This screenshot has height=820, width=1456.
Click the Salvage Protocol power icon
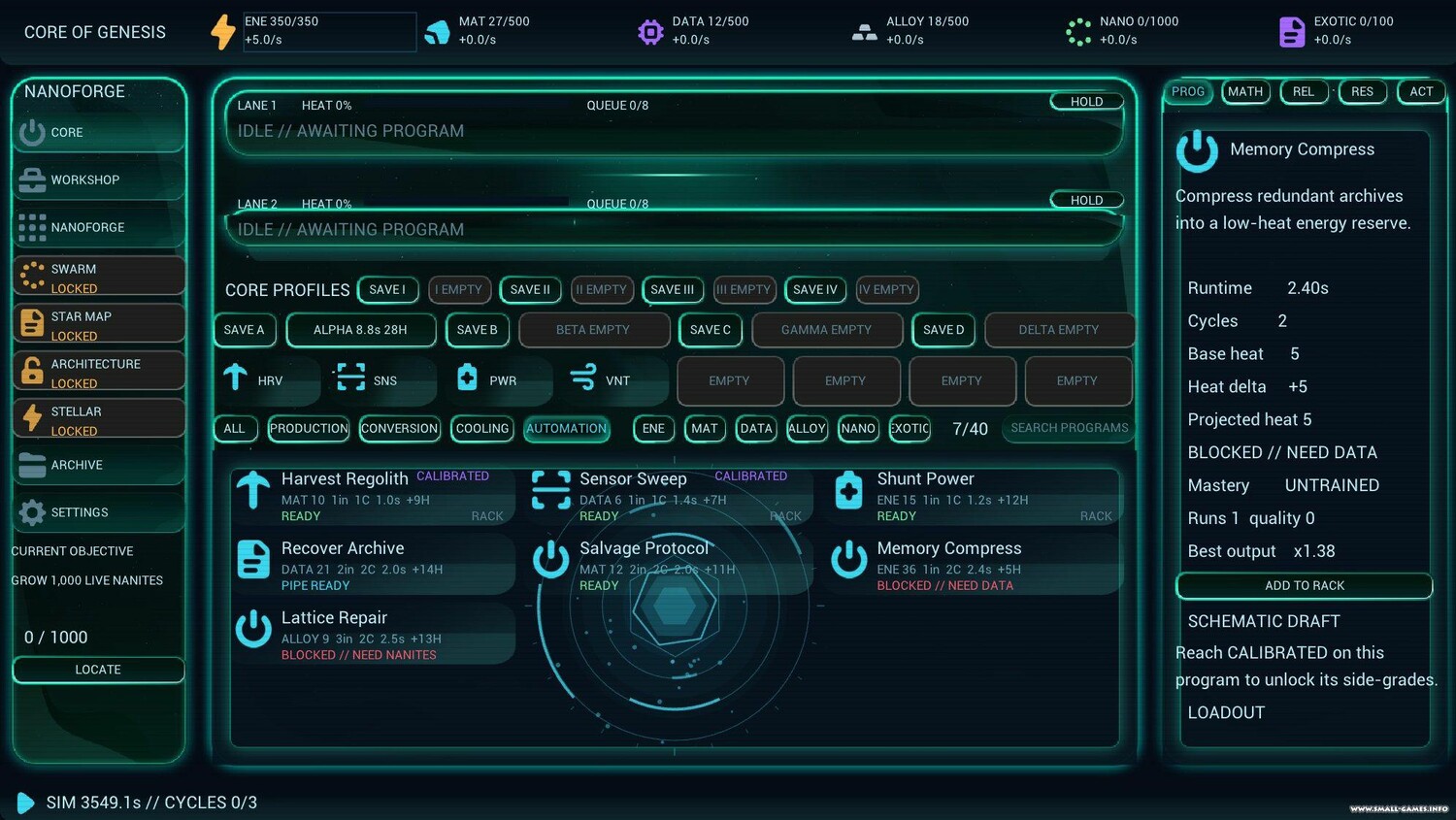tap(551, 560)
